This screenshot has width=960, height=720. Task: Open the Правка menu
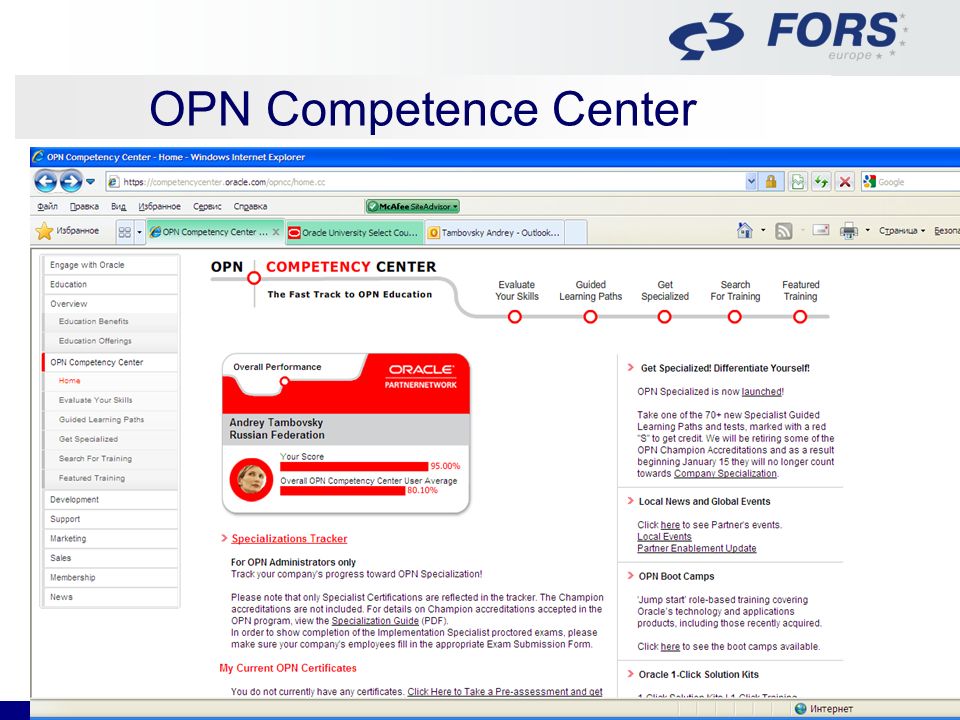(84, 206)
